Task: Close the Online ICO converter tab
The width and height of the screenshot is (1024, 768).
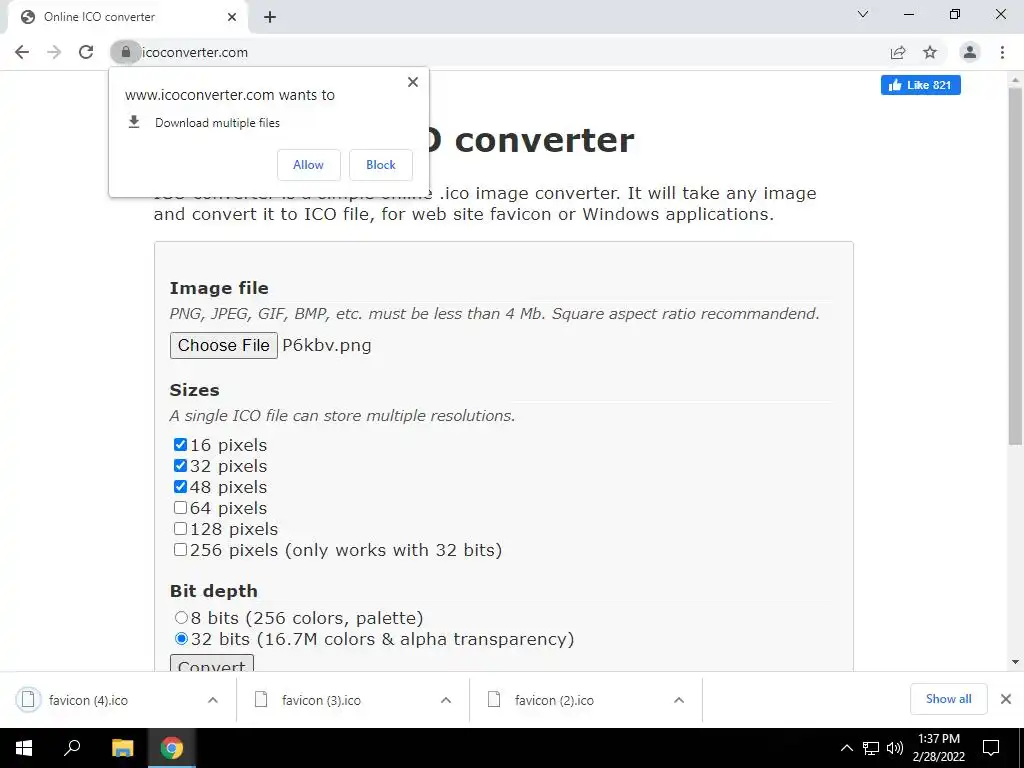Action: pos(232,17)
